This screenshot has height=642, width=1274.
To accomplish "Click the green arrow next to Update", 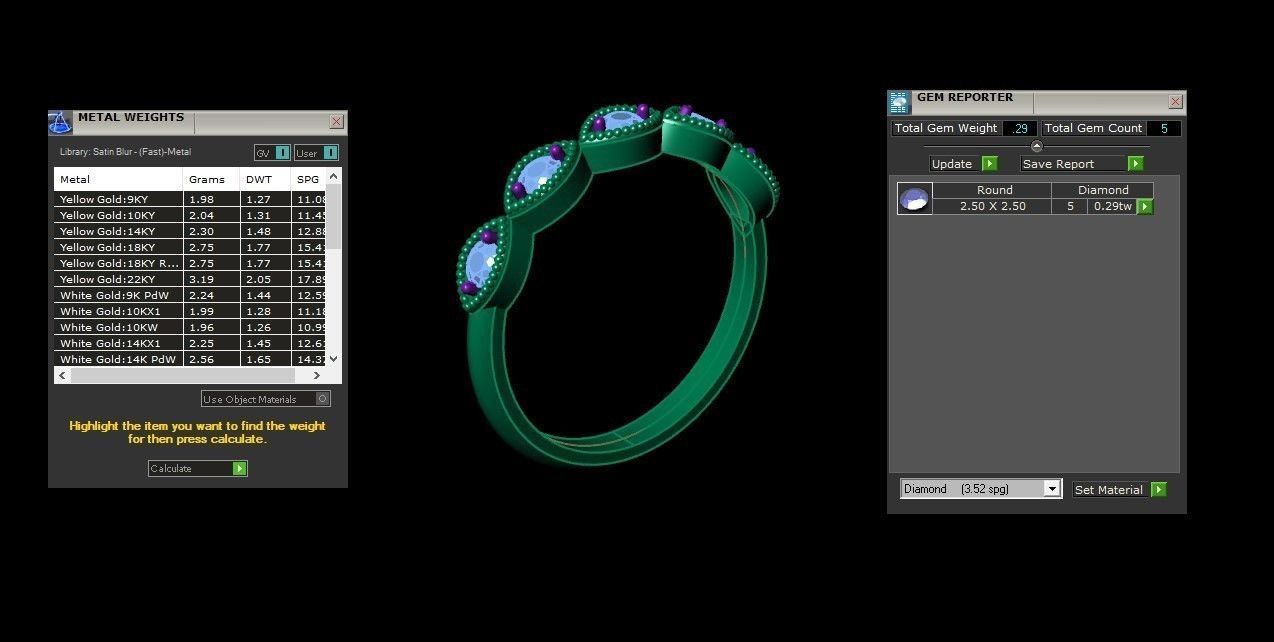I will (x=989, y=163).
